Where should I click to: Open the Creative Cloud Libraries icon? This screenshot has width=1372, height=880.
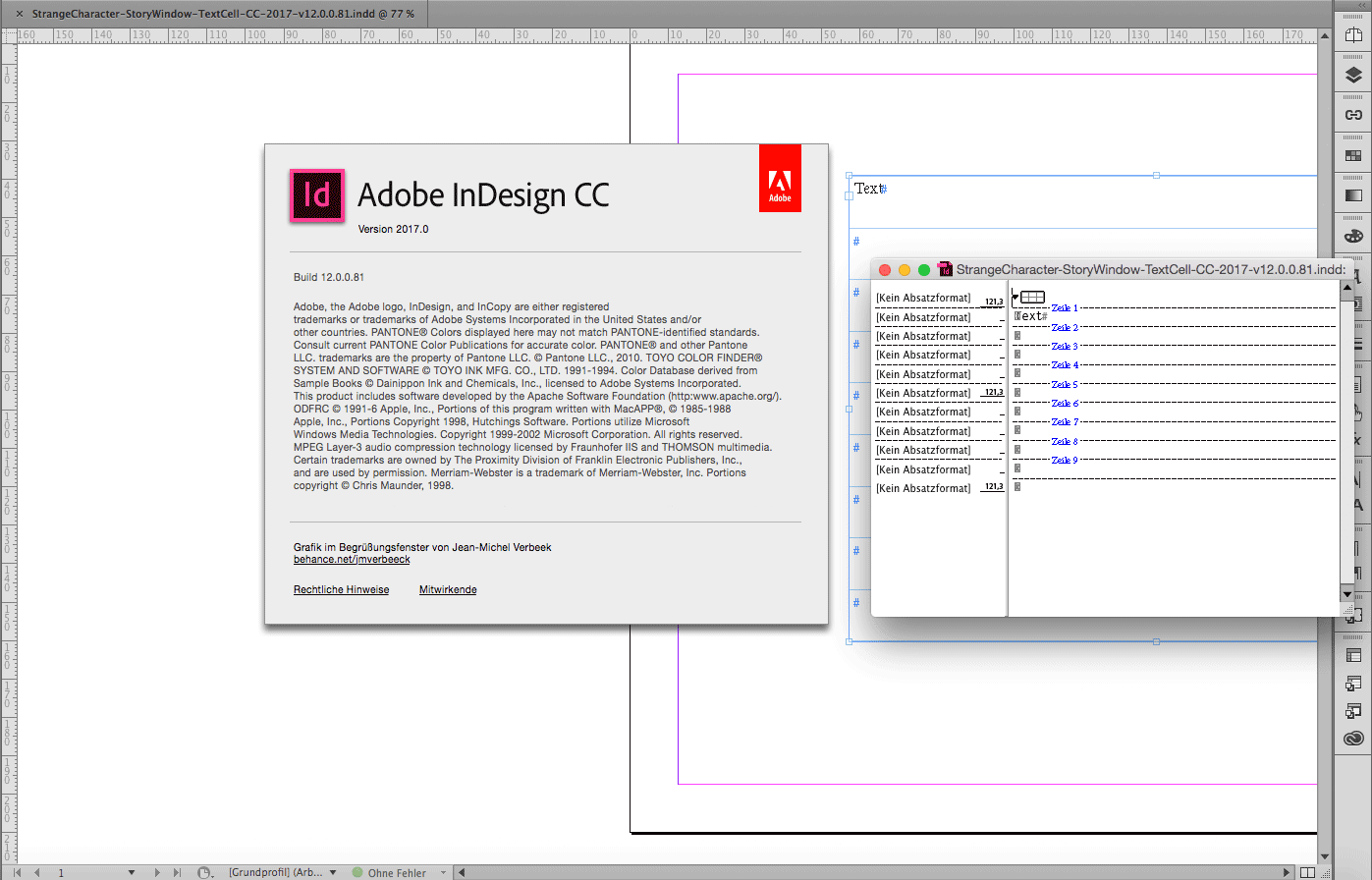tap(1353, 739)
